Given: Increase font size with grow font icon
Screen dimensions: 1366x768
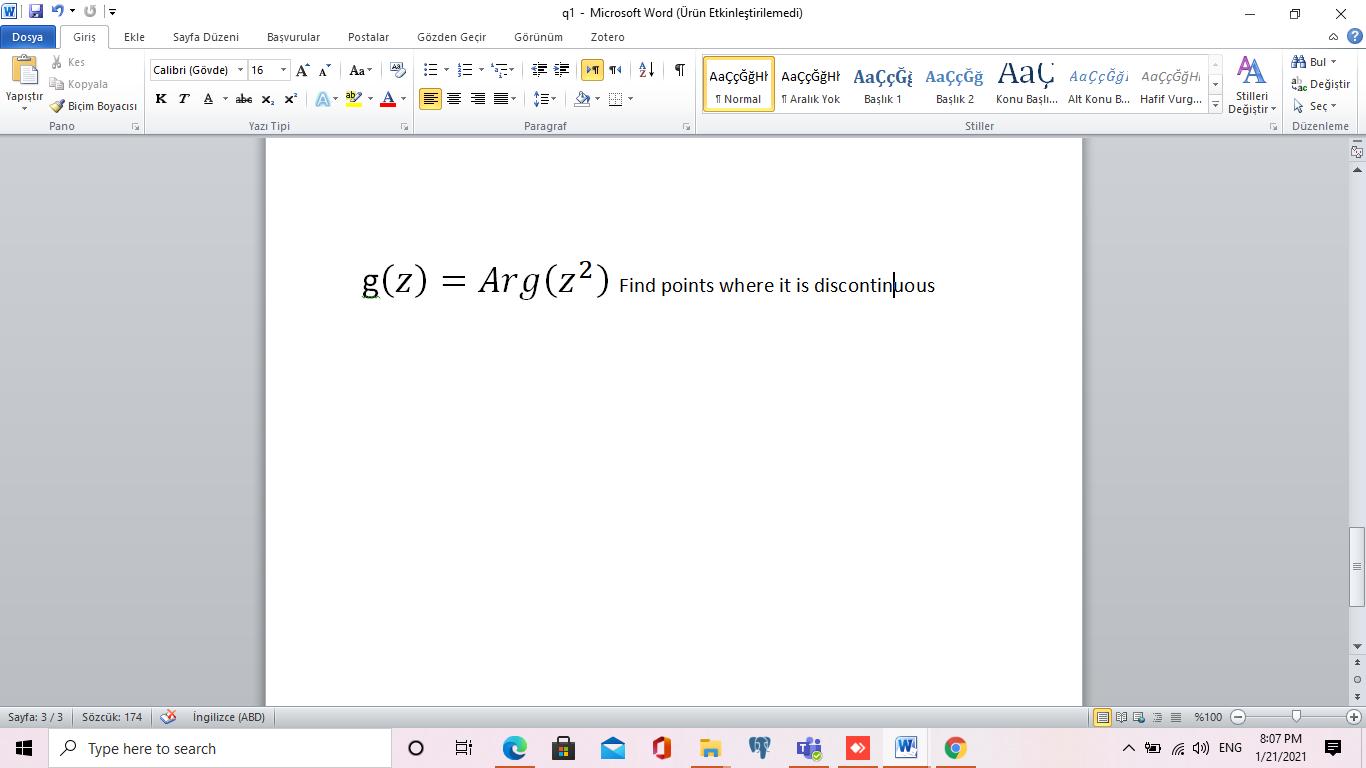Looking at the screenshot, I should point(303,70).
